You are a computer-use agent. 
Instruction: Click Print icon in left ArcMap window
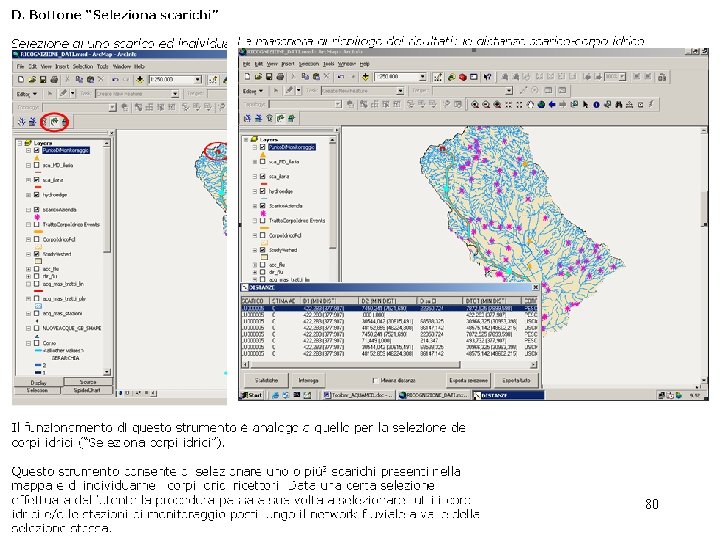coord(54,79)
